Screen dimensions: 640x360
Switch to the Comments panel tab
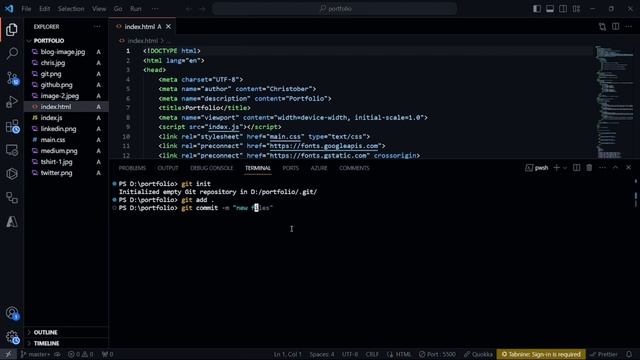pos(354,168)
